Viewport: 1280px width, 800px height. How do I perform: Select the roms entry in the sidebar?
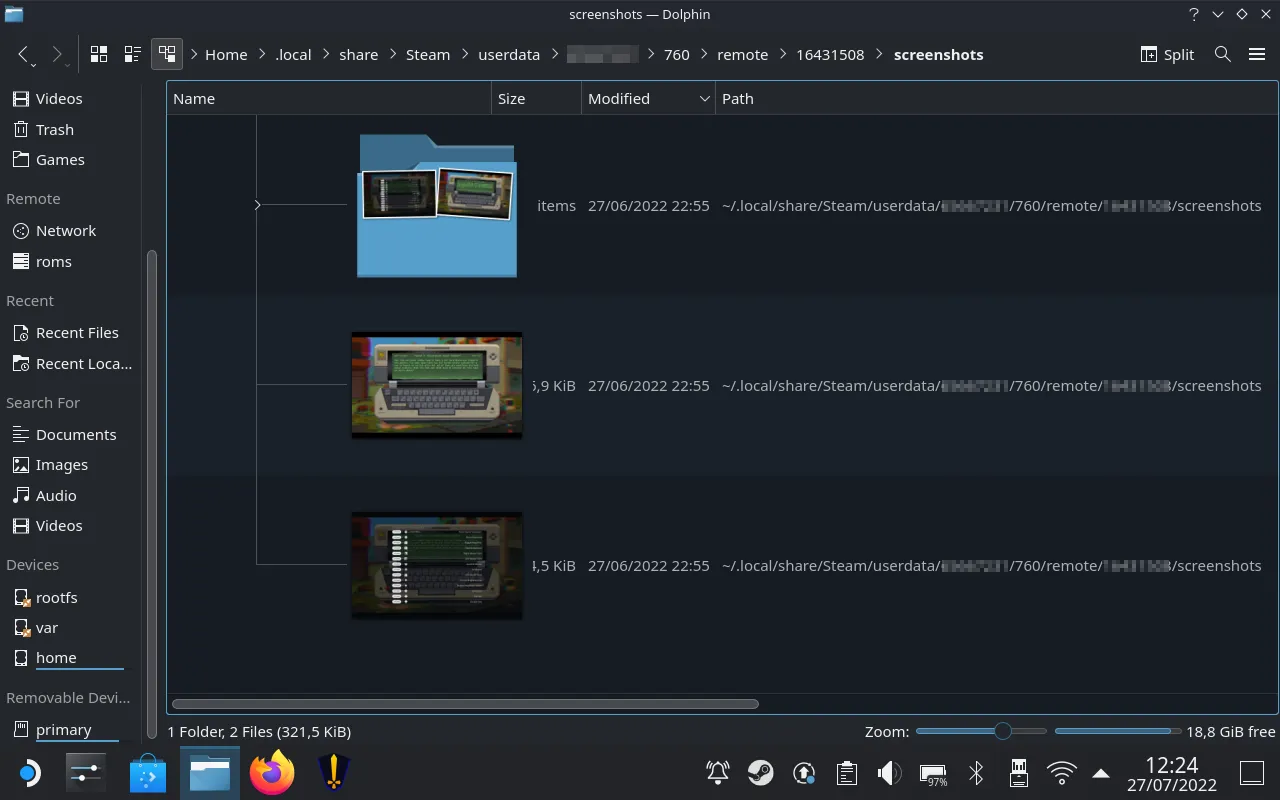click(55, 261)
